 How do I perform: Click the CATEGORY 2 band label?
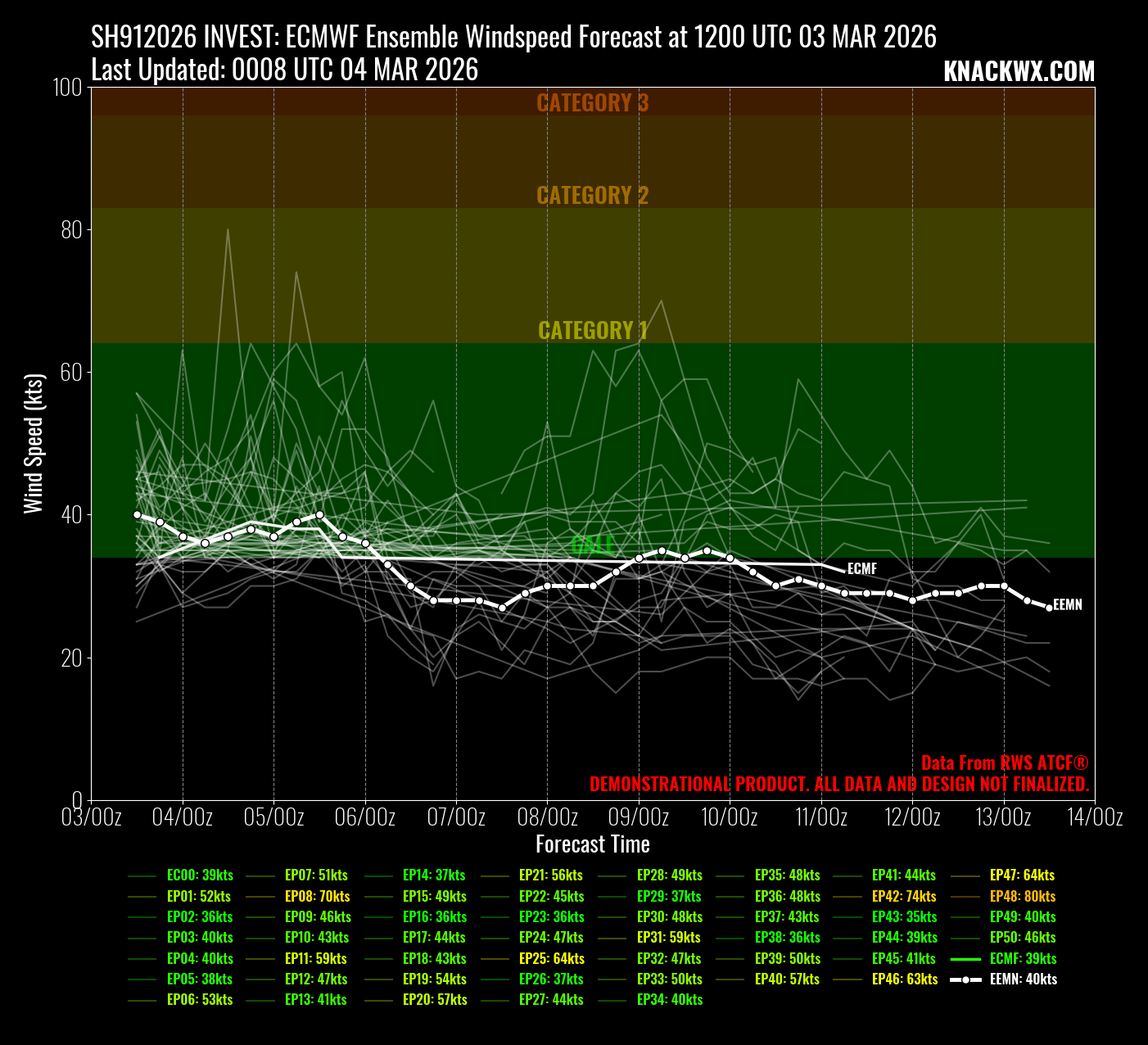click(x=592, y=196)
